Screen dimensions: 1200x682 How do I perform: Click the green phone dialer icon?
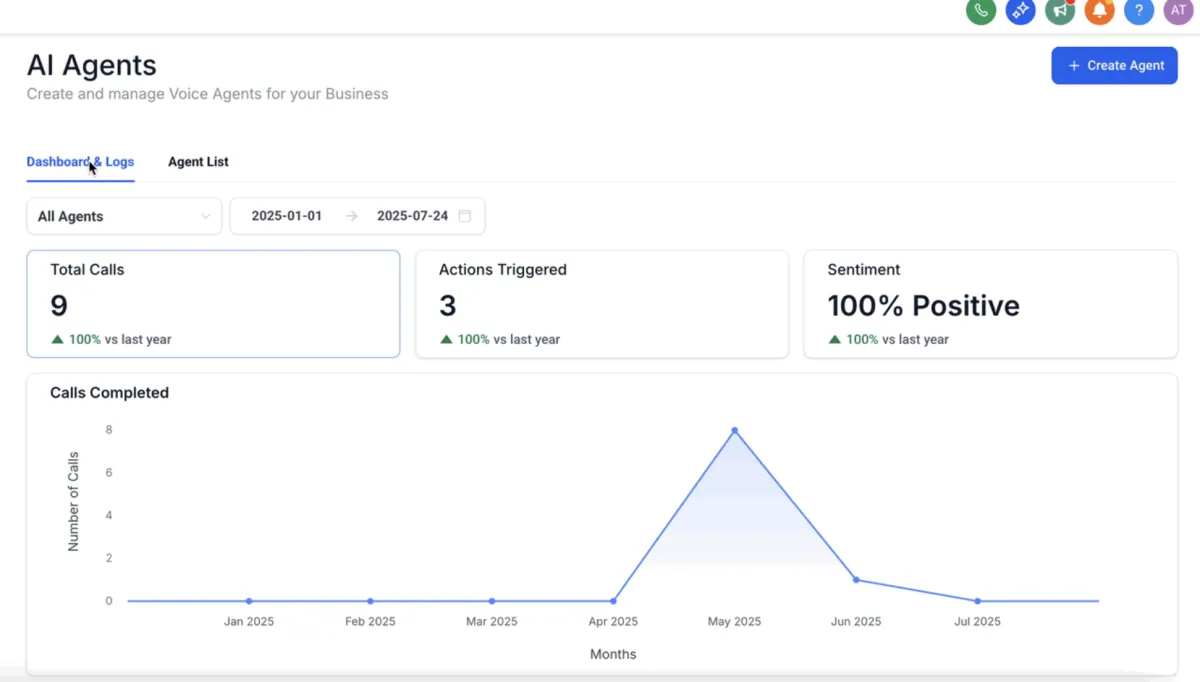981,10
